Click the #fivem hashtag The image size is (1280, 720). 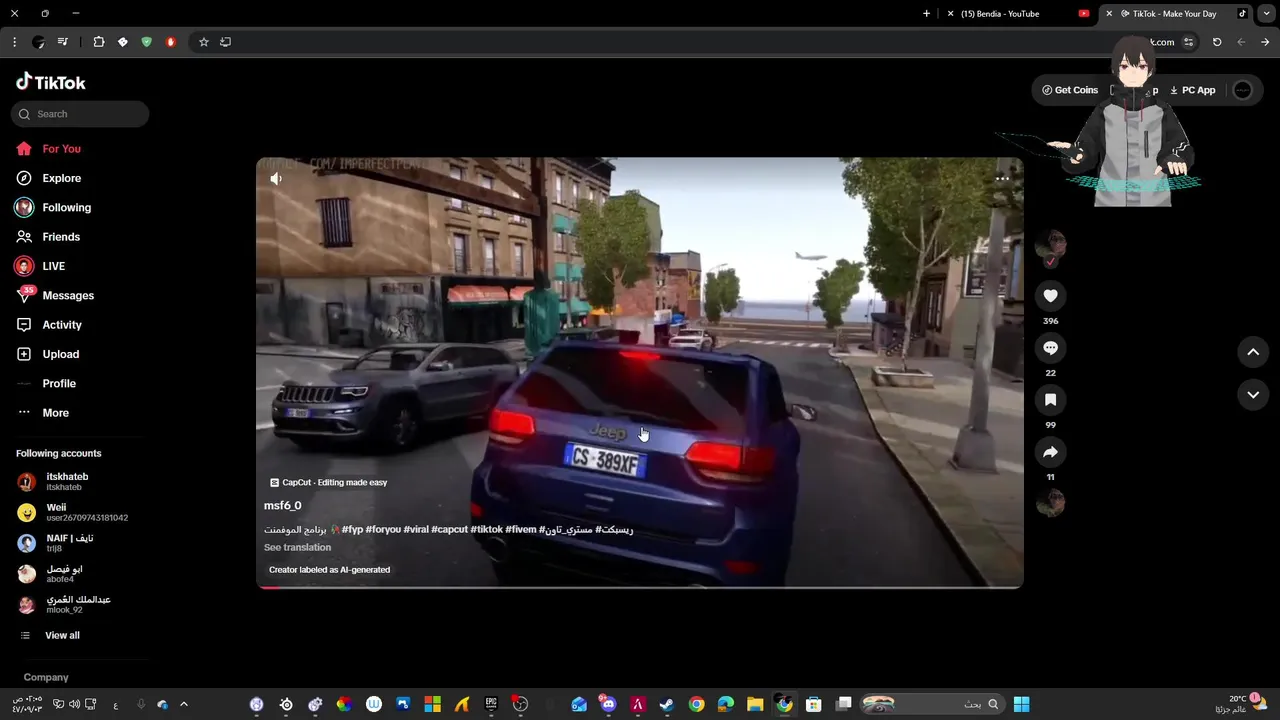tap(521, 530)
